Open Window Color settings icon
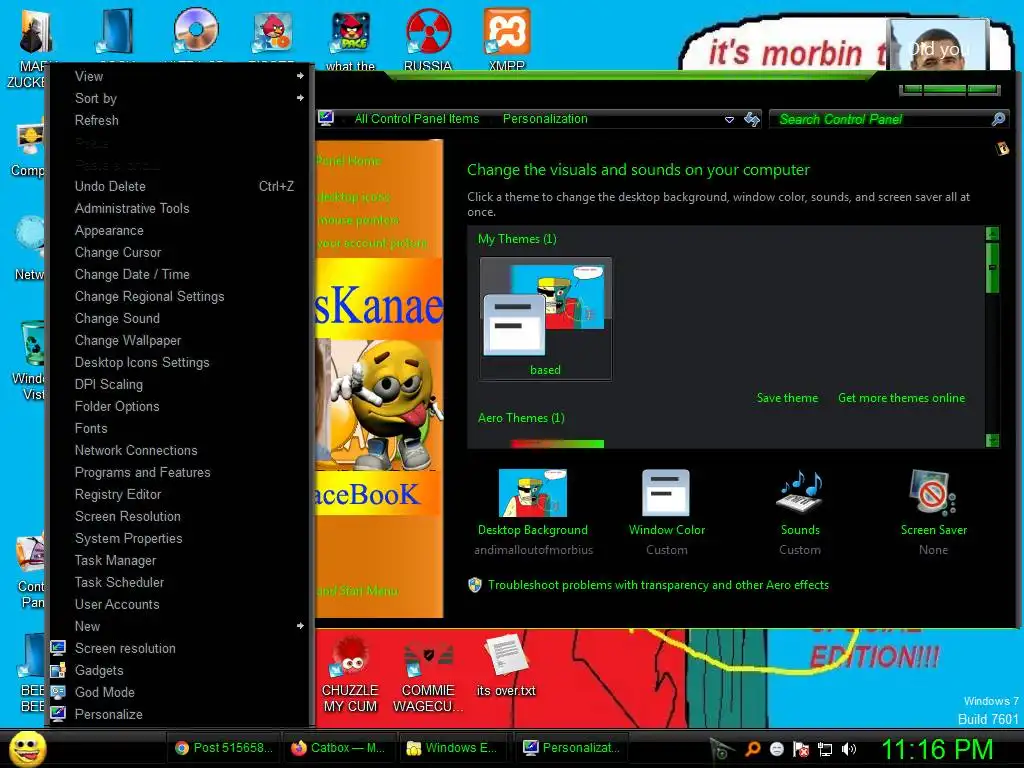This screenshot has width=1024, height=768. coord(666,493)
